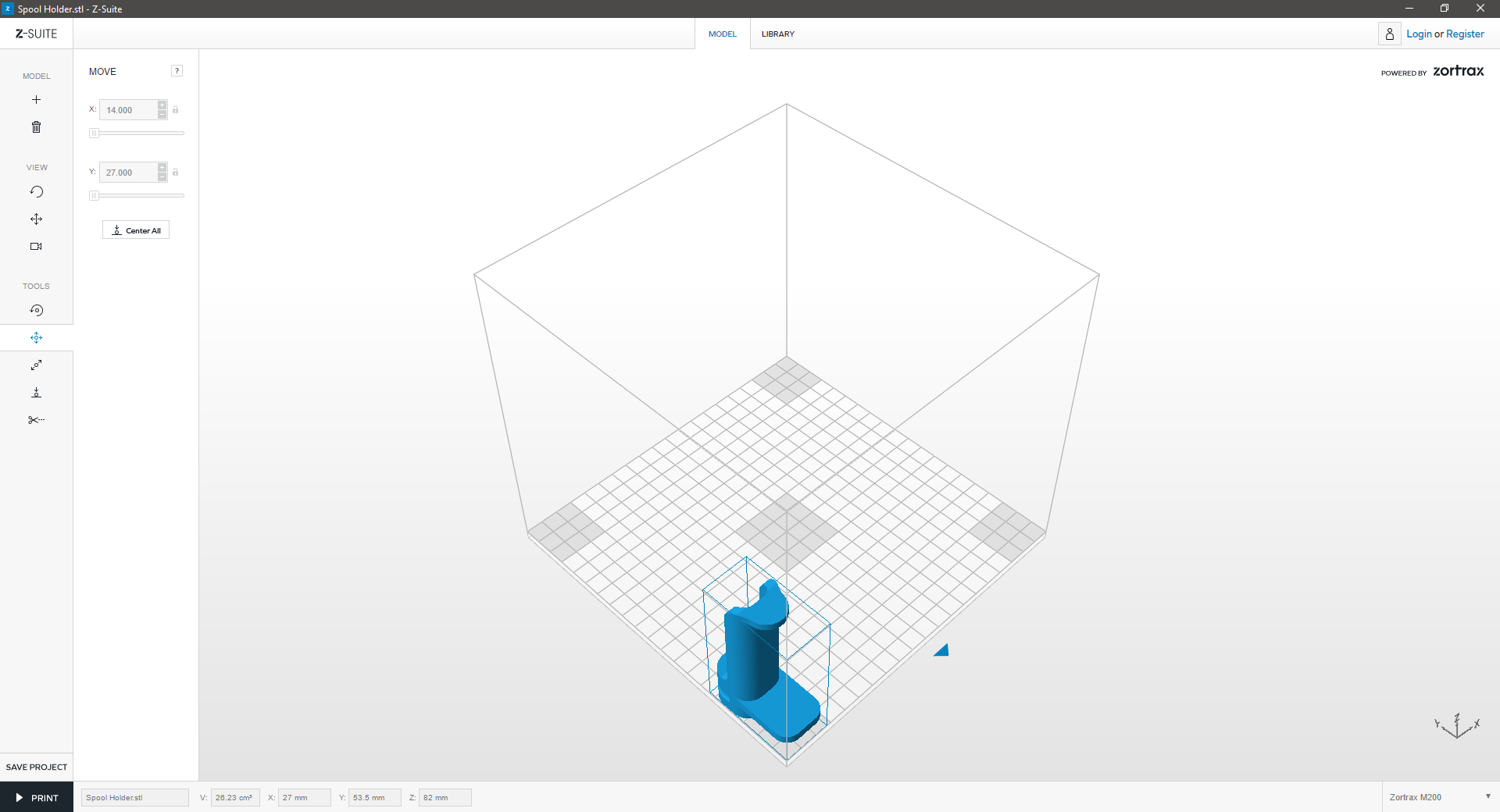The height and width of the screenshot is (812, 1500).
Task: Open the camera view options
Action: tap(36, 247)
